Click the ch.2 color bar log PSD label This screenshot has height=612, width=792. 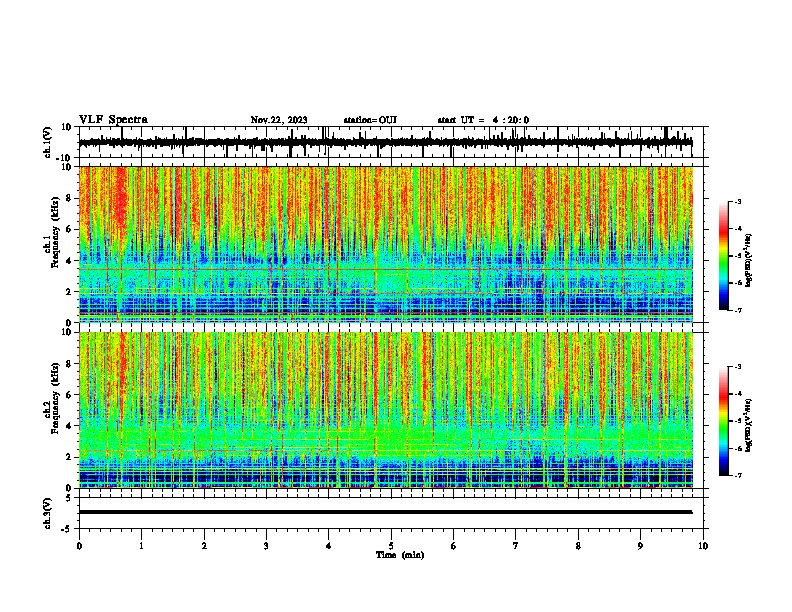pos(748,425)
